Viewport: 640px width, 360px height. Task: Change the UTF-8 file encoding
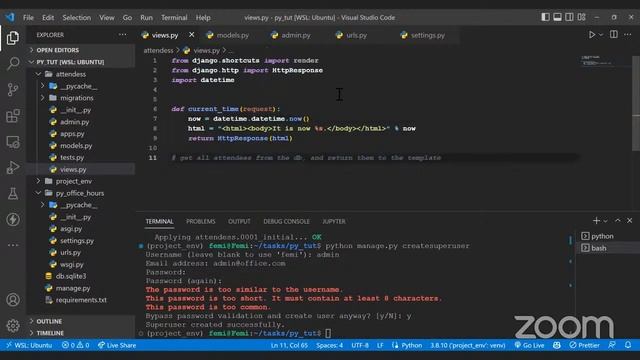[360, 345]
